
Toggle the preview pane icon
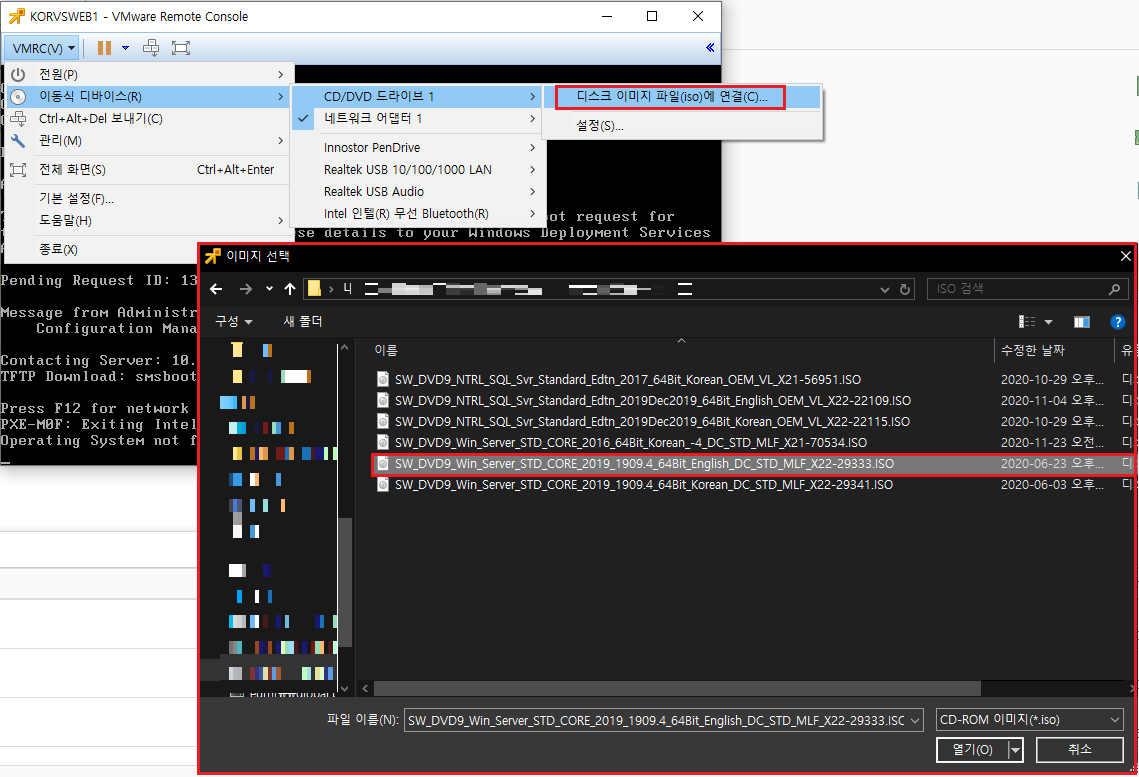[x=1082, y=322]
